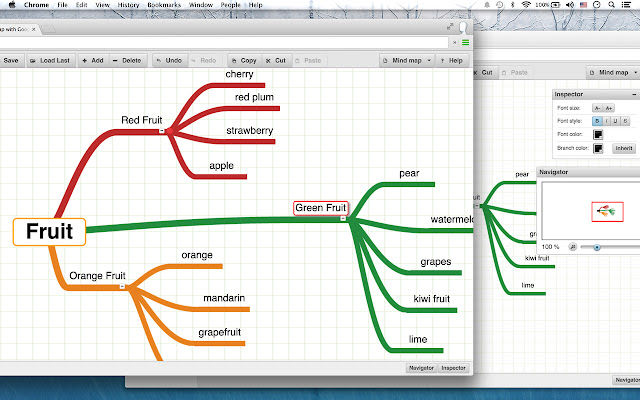Screen dimensions: 640x400
Task: Select the lime node in front window
Action: point(418,339)
